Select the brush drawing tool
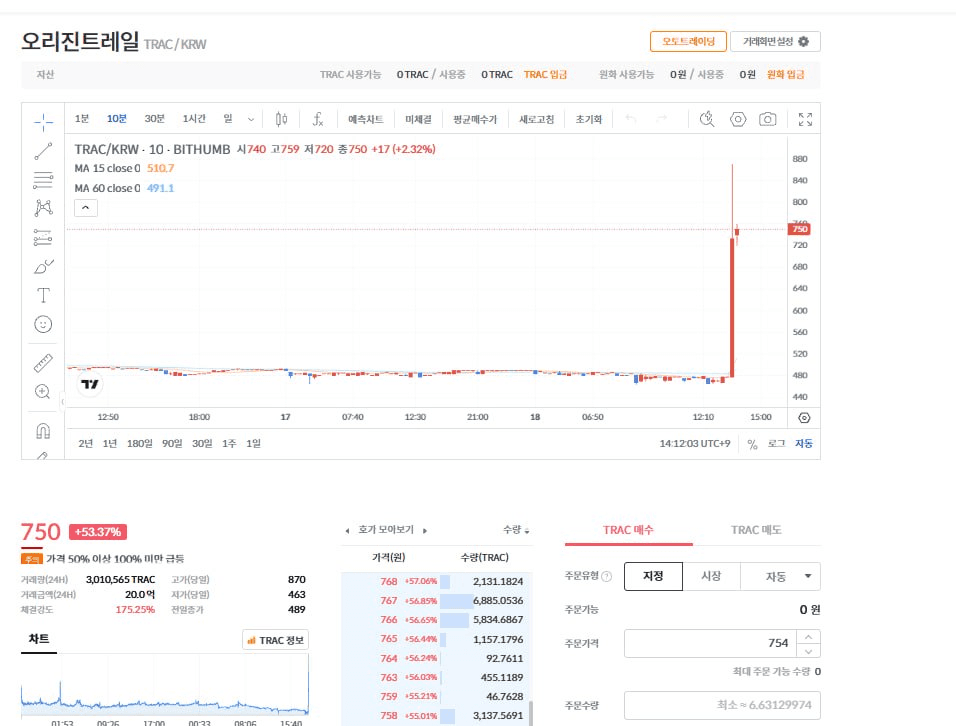Screen dimensions: 956x726 click(43, 266)
